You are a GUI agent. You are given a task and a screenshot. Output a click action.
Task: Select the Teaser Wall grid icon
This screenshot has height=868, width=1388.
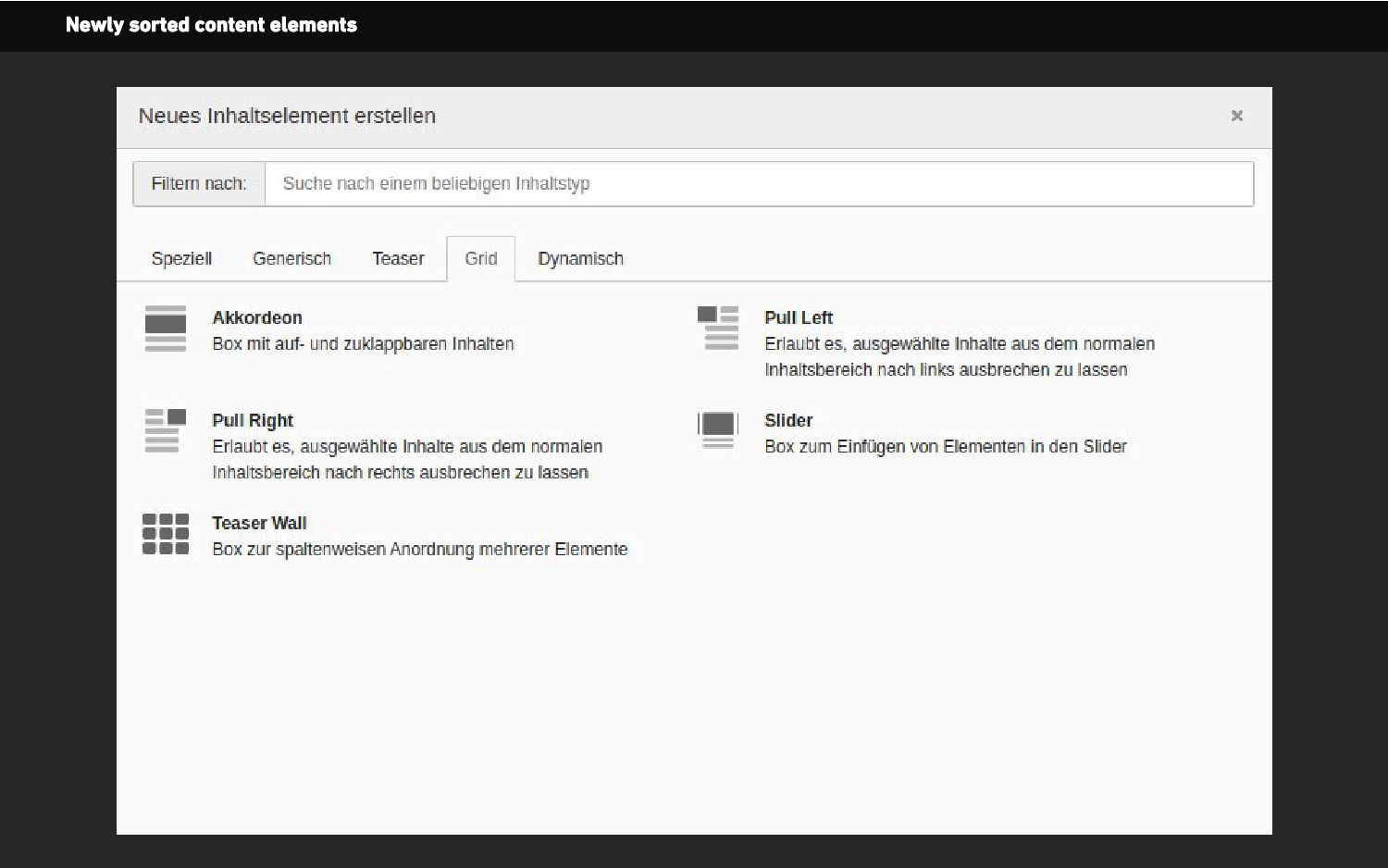[166, 534]
